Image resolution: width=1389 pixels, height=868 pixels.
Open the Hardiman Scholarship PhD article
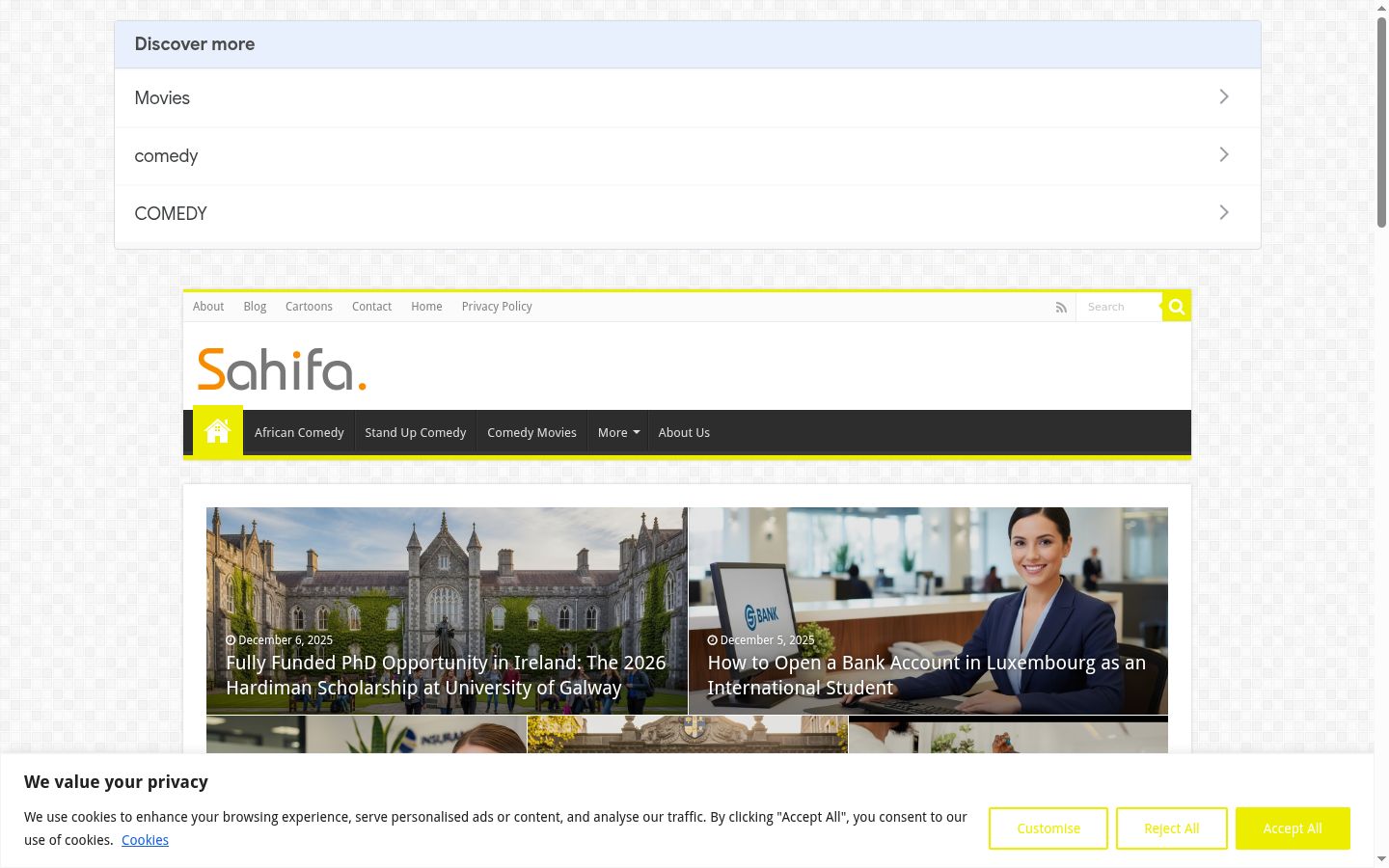[x=446, y=675]
